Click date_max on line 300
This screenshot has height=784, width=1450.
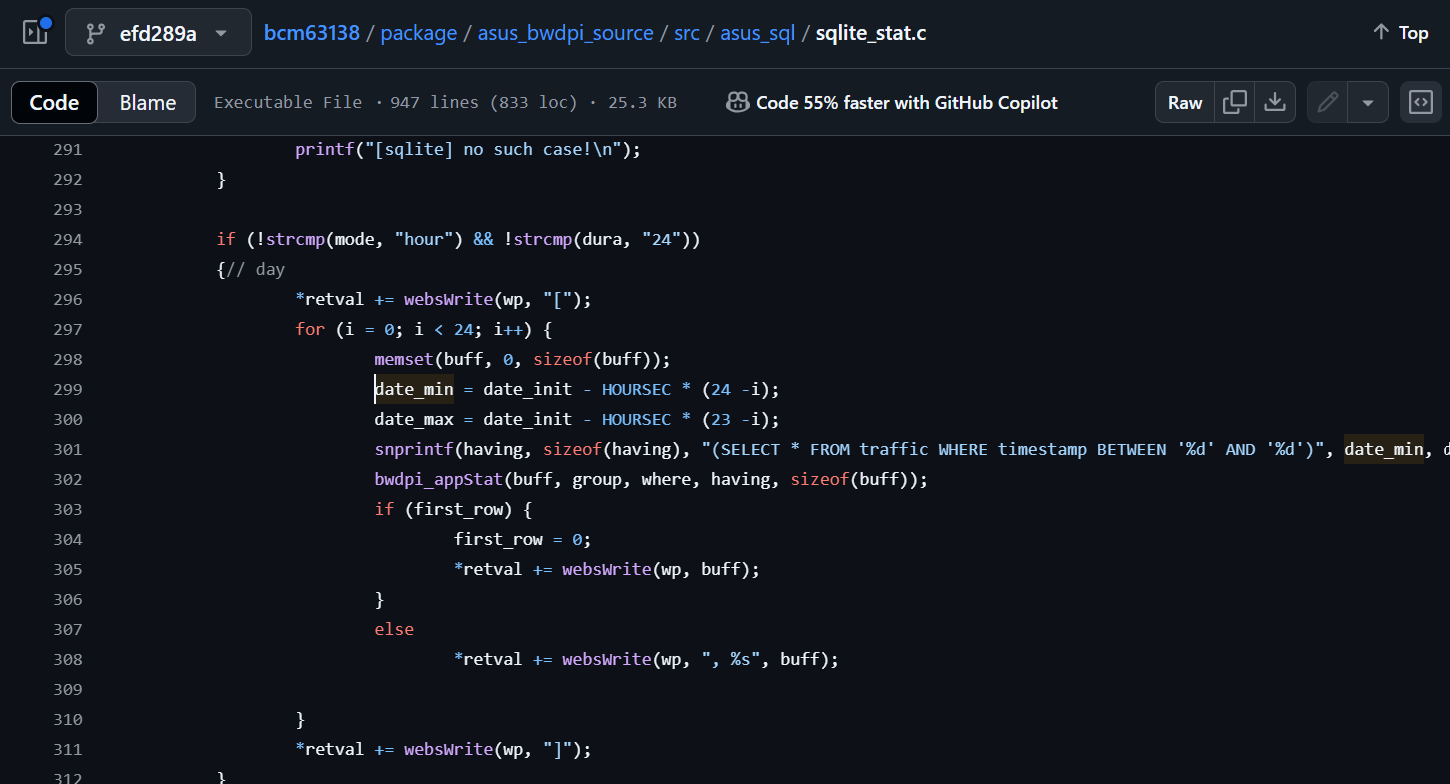point(414,419)
